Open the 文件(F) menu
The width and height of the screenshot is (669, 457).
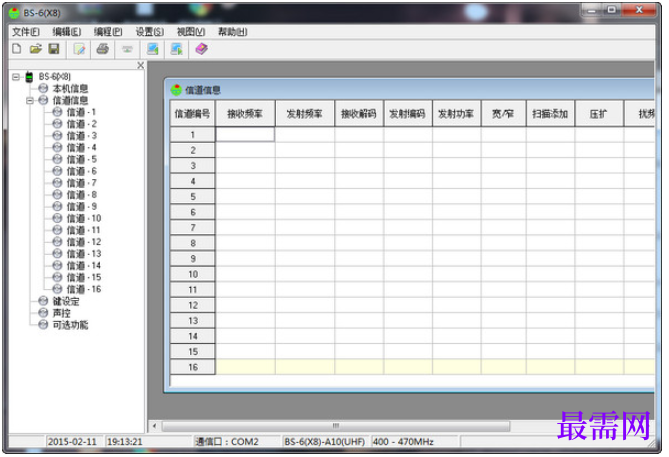26,32
